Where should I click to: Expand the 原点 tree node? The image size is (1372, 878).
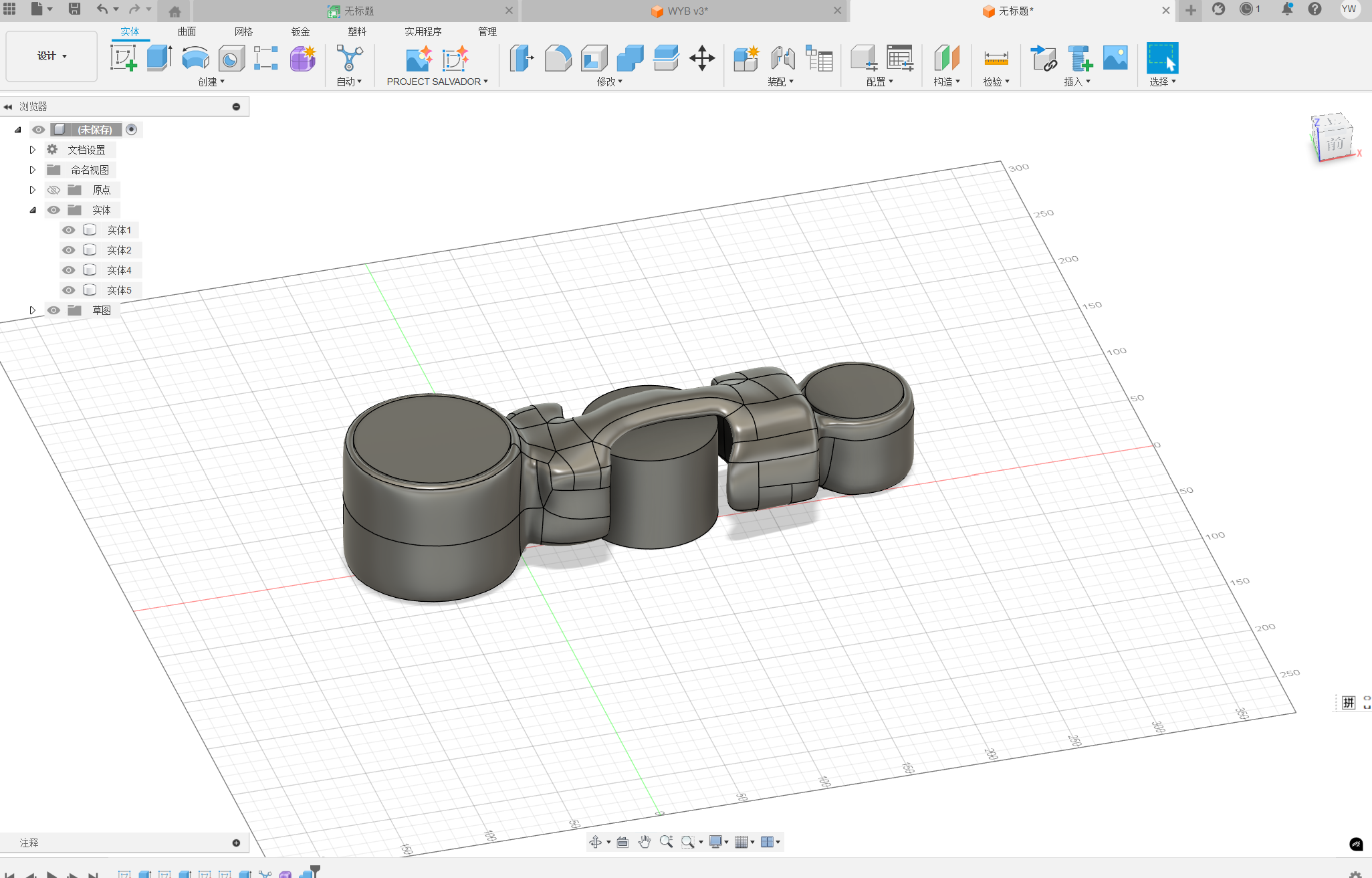coord(32,190)
